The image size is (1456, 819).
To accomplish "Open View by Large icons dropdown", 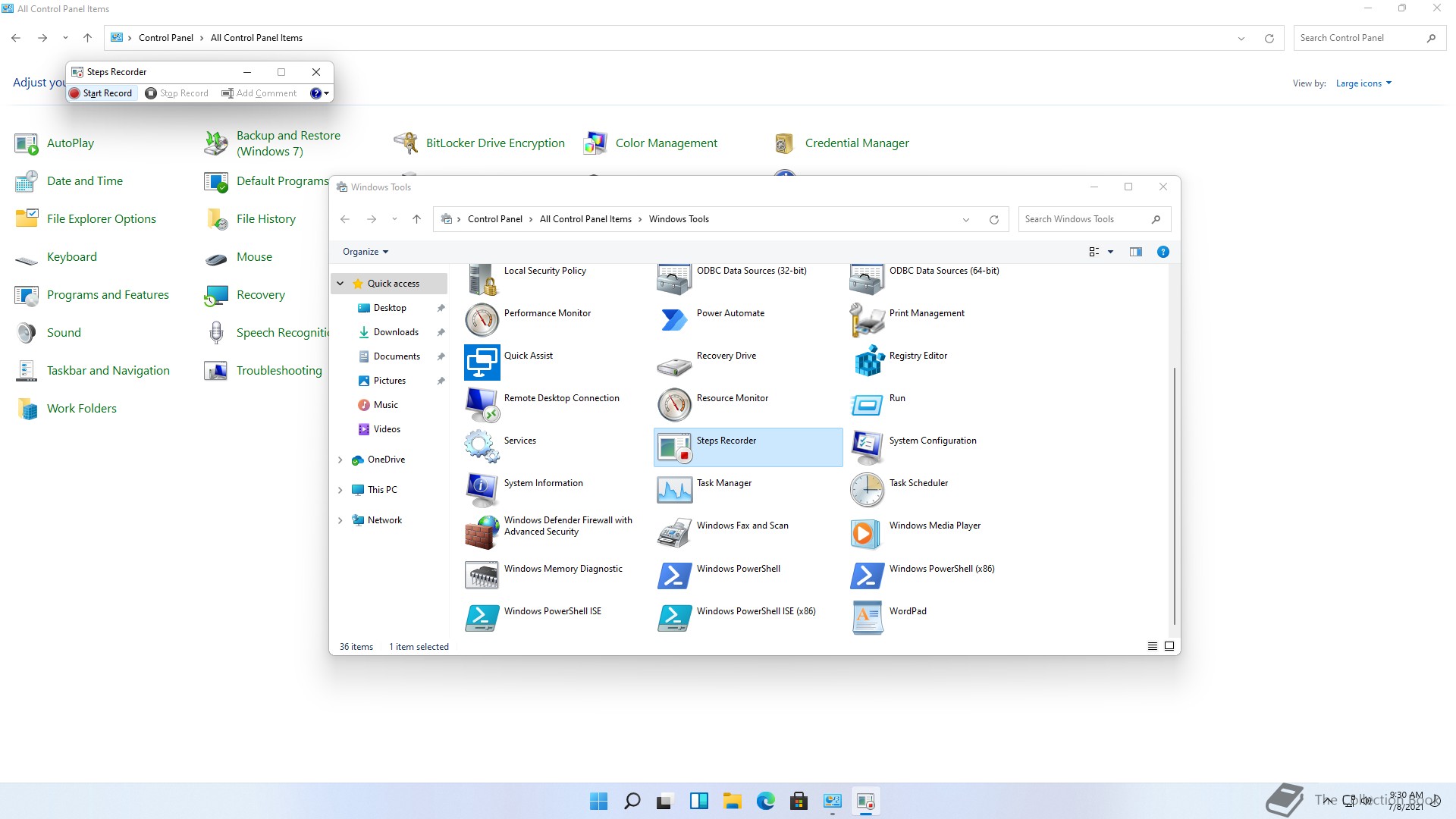I will 1363,83.
